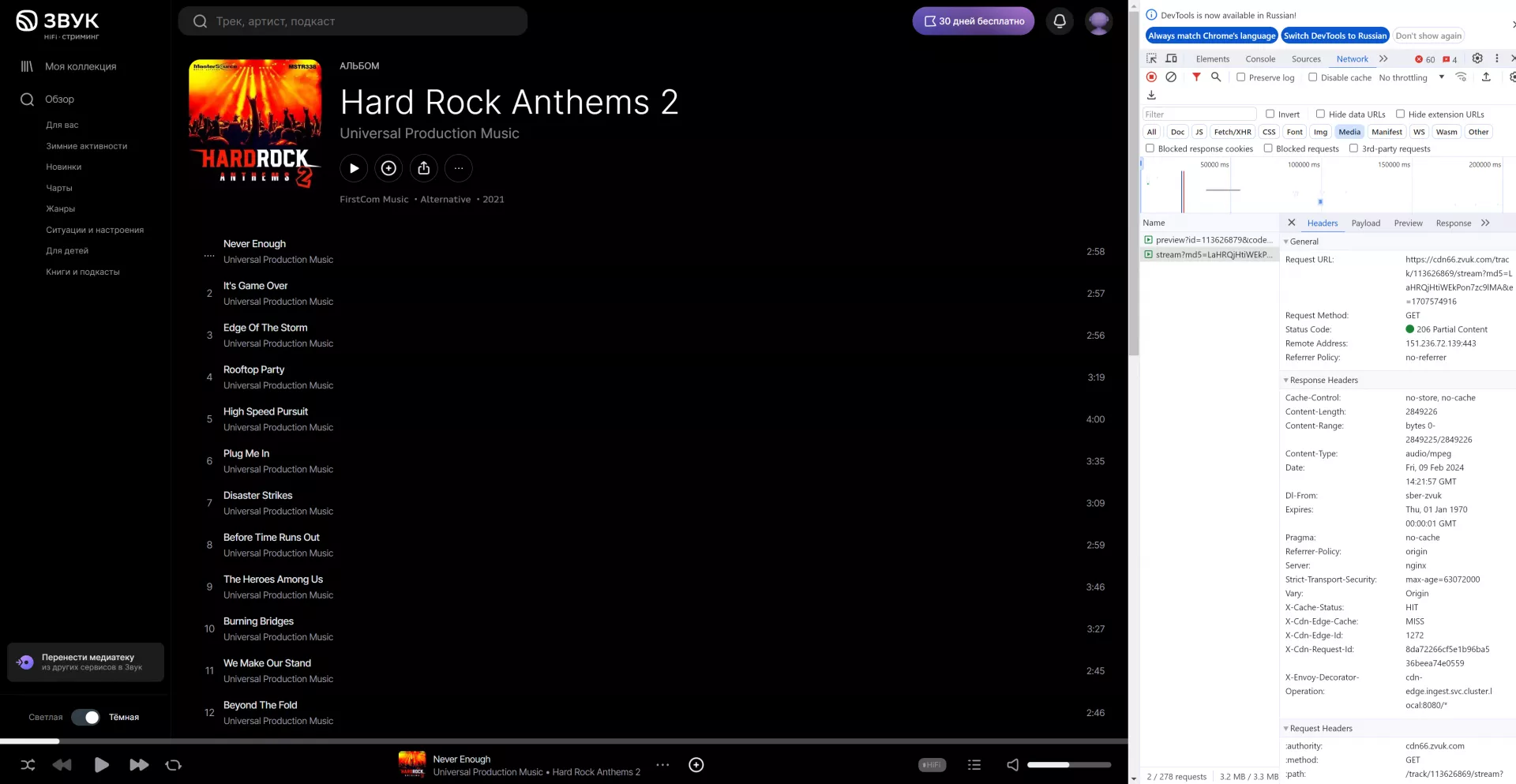Dismiss with Don't show again button
The image size is (1516, 784).
point(1428,36)
